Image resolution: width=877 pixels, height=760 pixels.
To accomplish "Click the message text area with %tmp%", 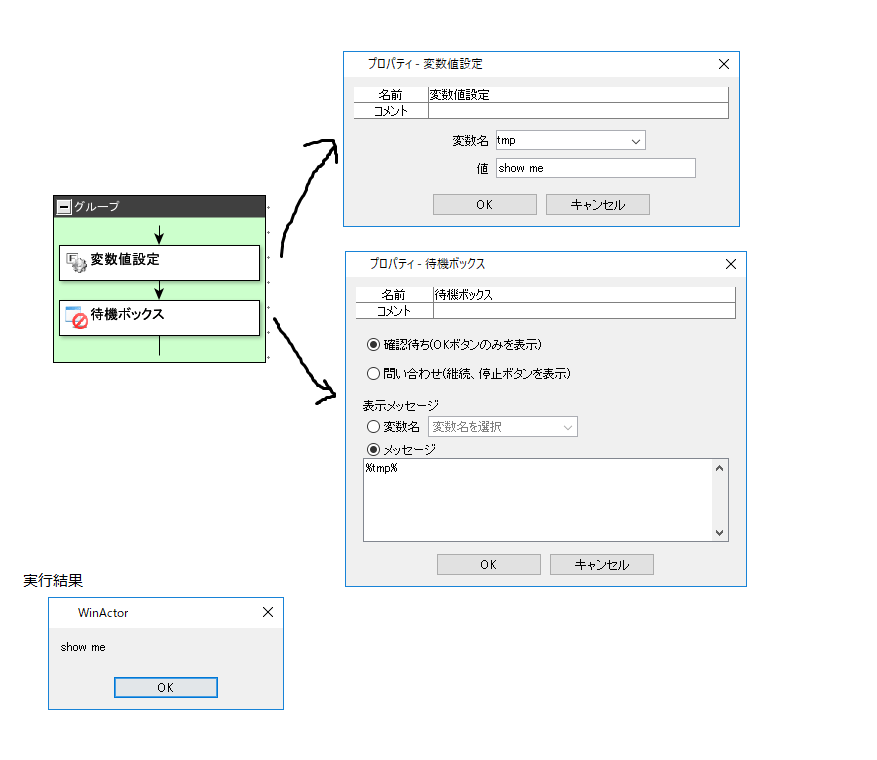I will (538, 500).
